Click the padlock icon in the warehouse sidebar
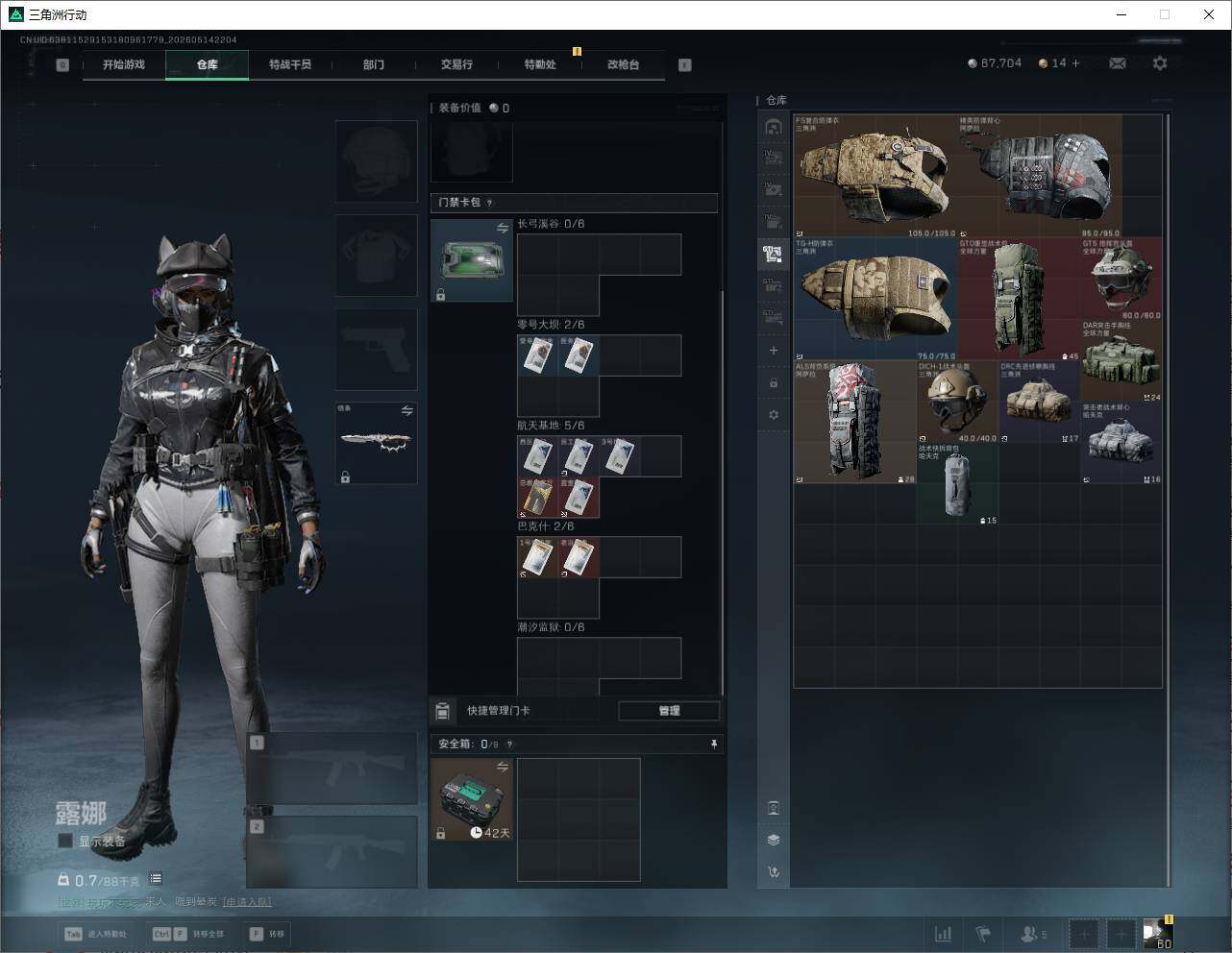Screen dimensions: 1232x953 tap(774, 383)
